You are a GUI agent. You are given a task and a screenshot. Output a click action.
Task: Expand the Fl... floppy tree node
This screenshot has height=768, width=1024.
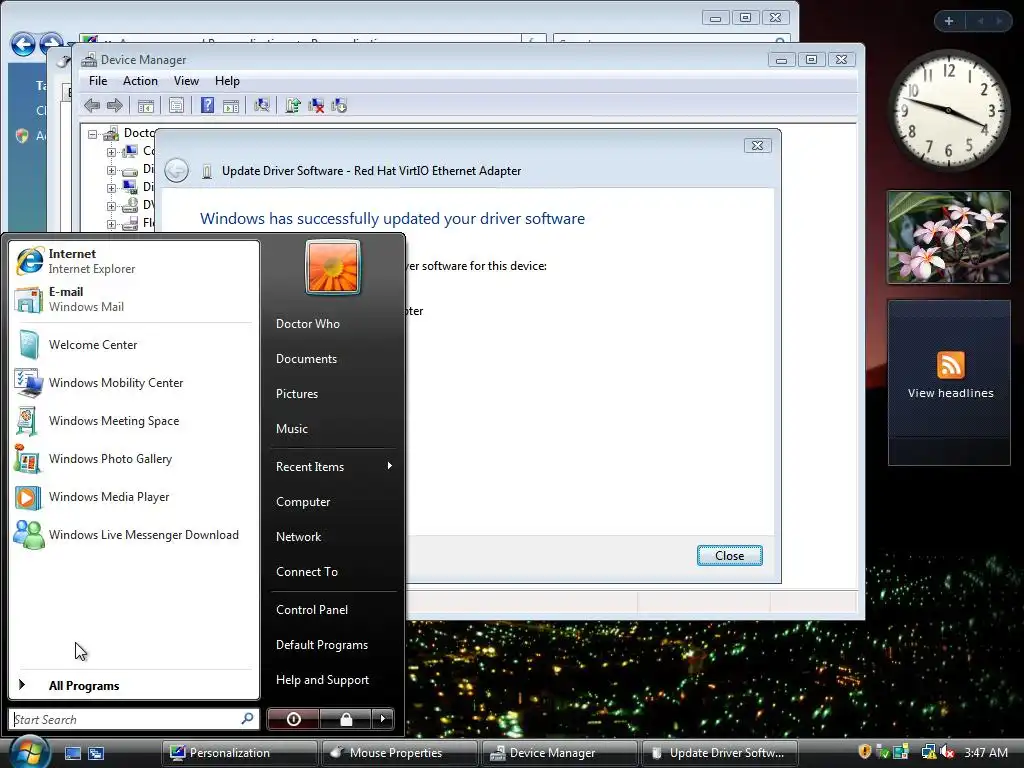111,224
